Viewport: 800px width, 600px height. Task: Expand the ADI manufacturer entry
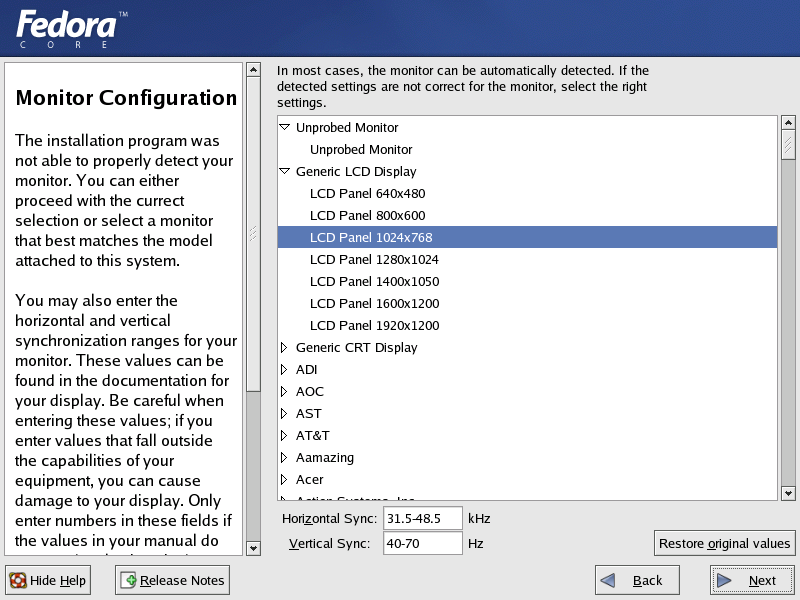284,369
